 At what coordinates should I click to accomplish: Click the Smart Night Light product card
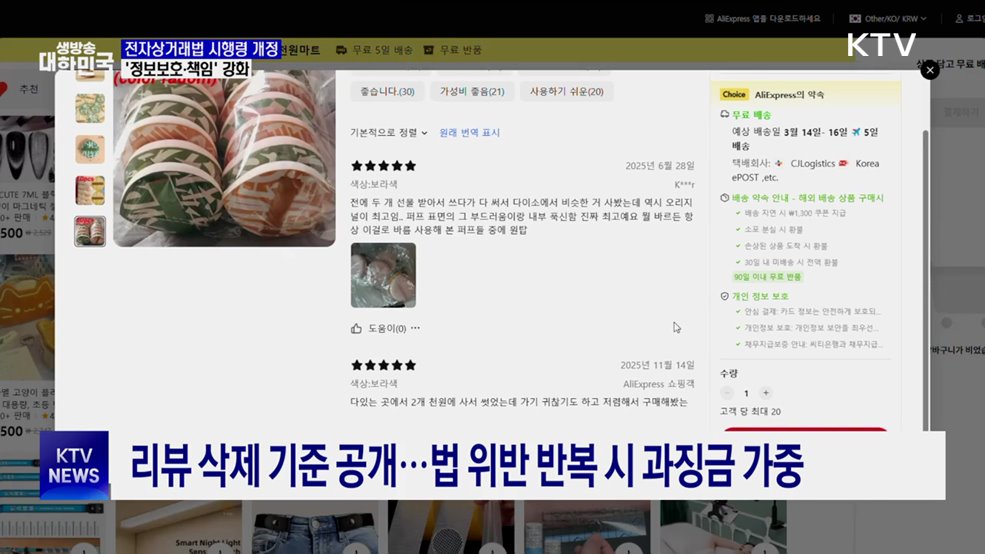178,527
